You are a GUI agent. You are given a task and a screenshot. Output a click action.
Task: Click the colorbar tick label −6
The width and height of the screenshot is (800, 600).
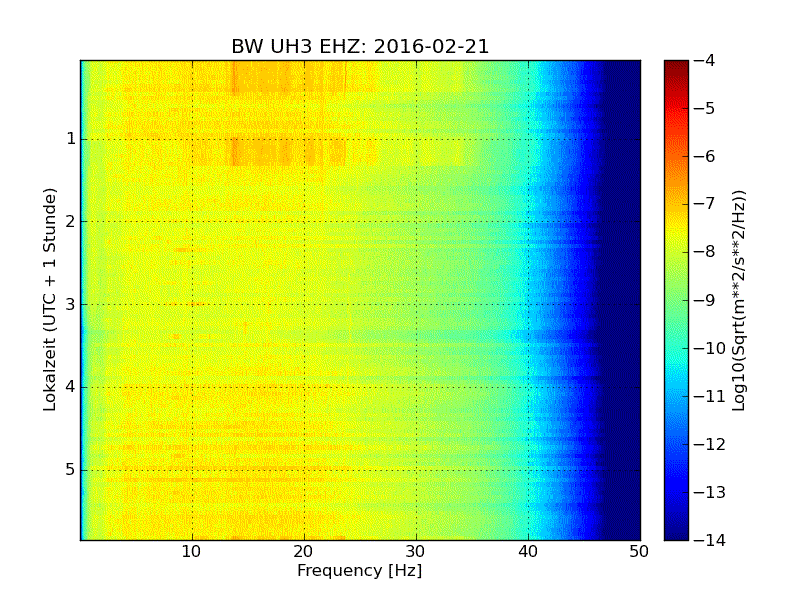pyautogui.click(x=705, y=156)
